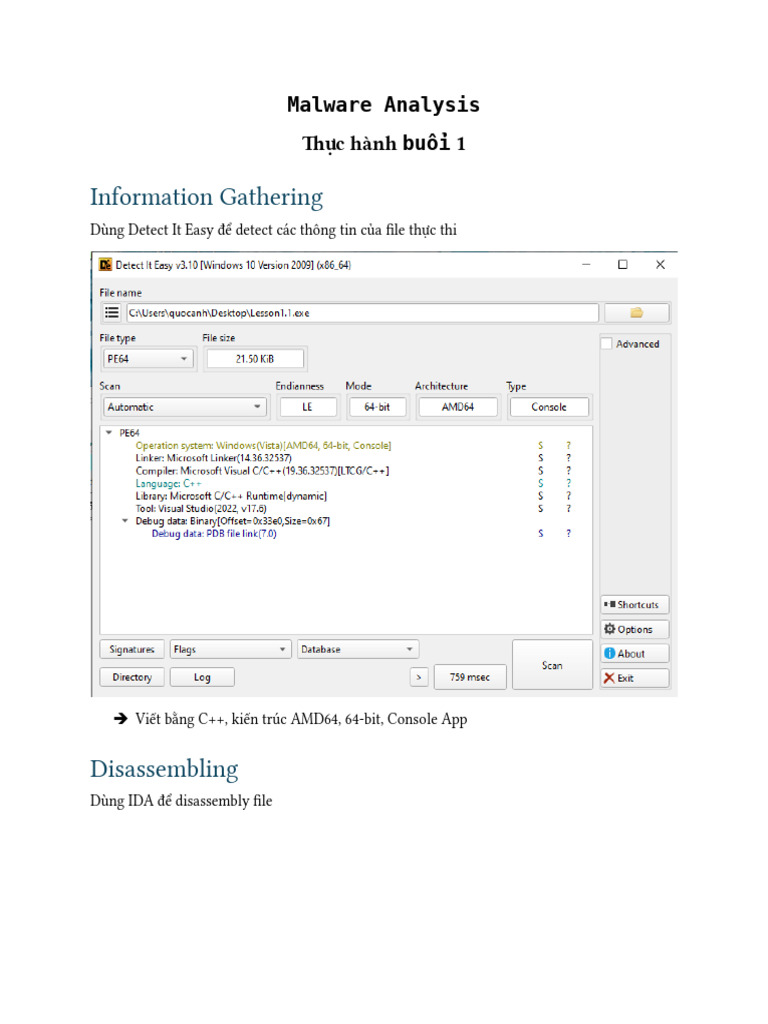Screen dimensions: 768x1024
Task: Close the Detect It Easy window
Action: tap(660, 264)
